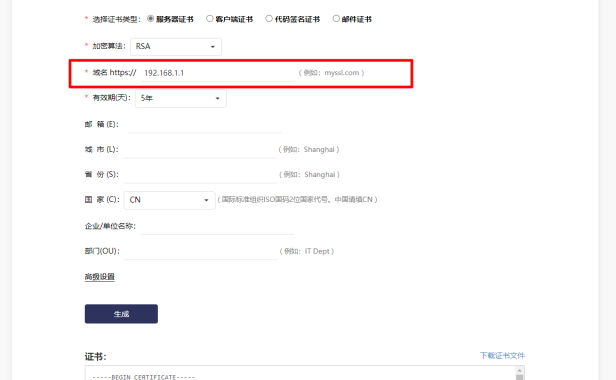616x380 pixels.
Task: Click the 生成 button
Action: [121, 314]
